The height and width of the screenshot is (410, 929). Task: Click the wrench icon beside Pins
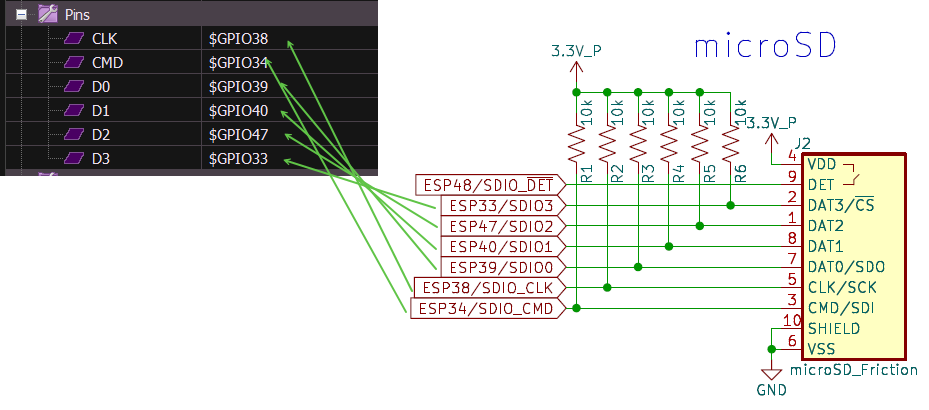tap(46, 15)
